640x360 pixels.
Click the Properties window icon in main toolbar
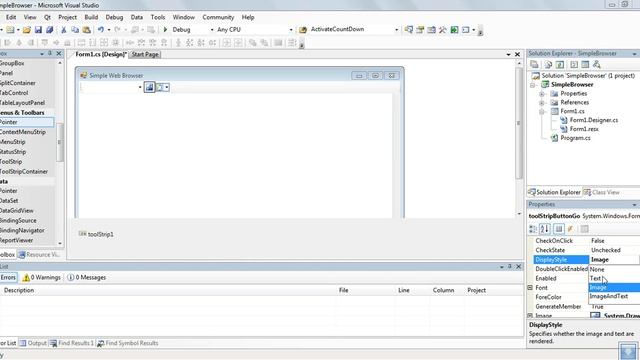click(420, 30)
